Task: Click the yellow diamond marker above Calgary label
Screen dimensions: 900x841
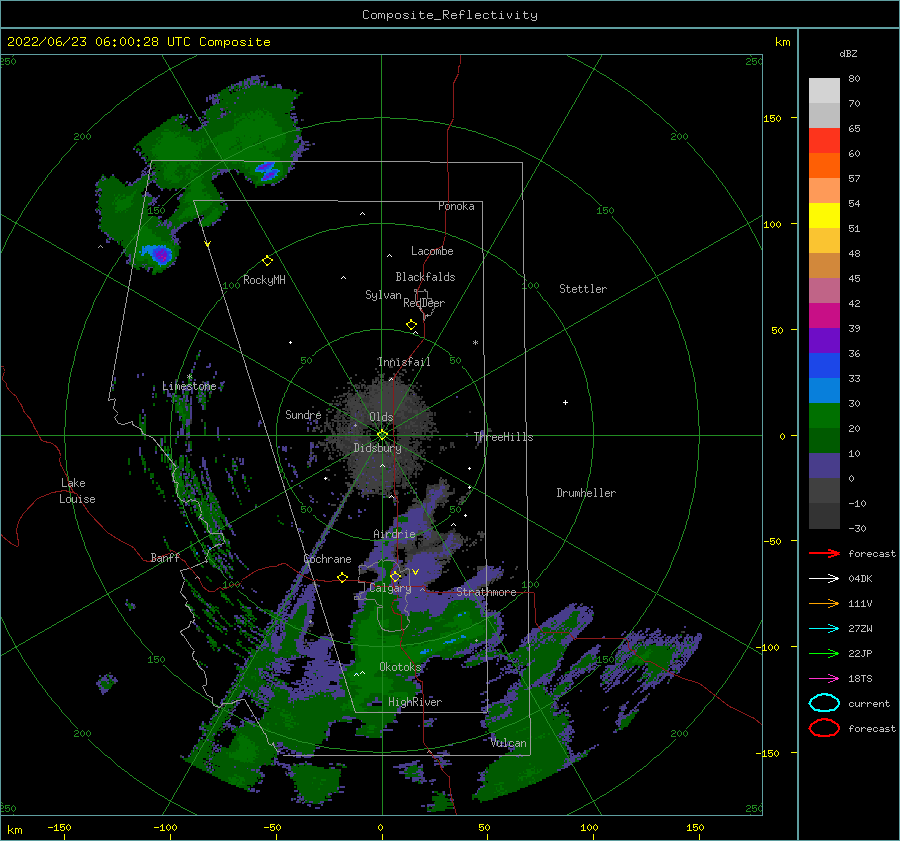Action: (395, 576)
